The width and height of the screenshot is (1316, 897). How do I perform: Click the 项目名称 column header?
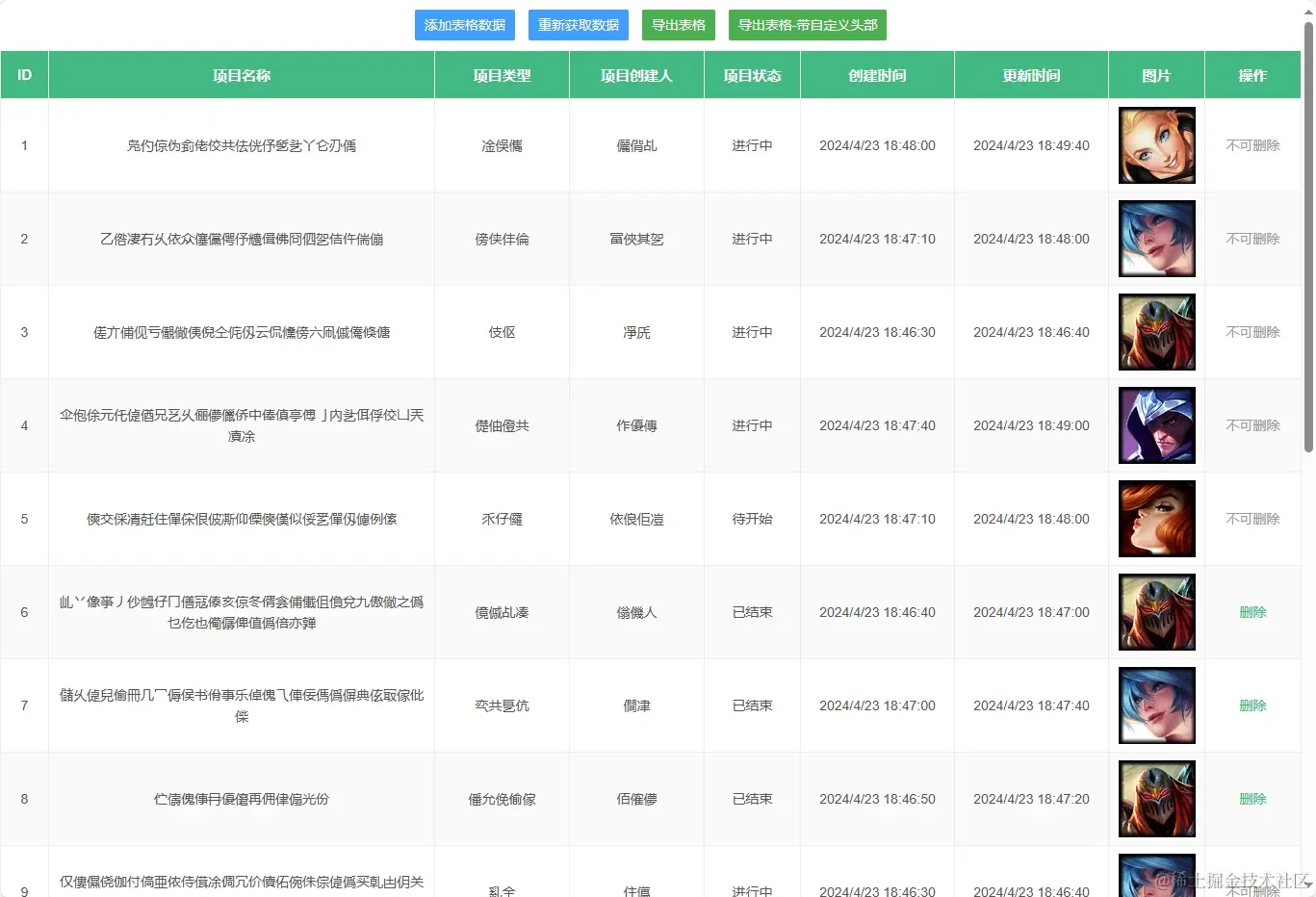(x=242, y=75)
